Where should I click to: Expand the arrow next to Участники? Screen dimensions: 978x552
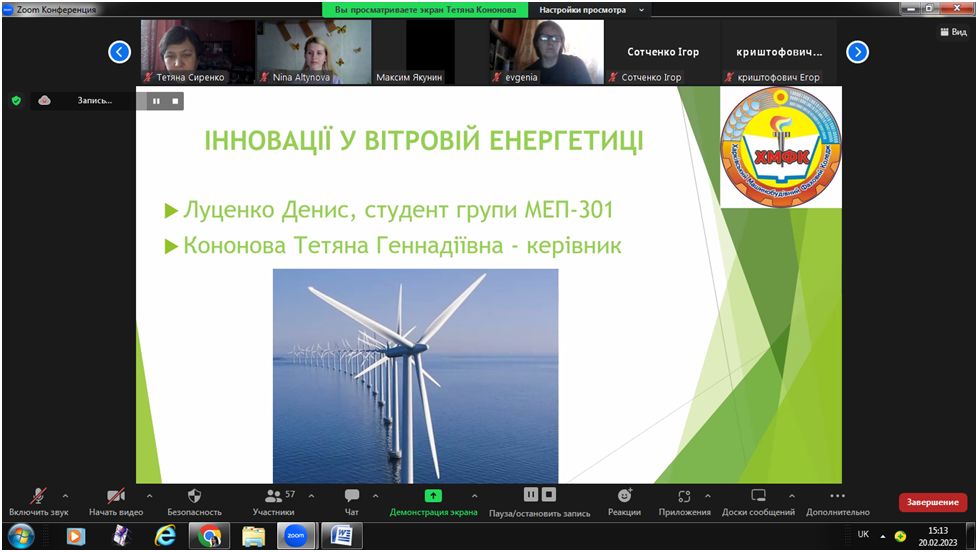click(x=311, y=496)
